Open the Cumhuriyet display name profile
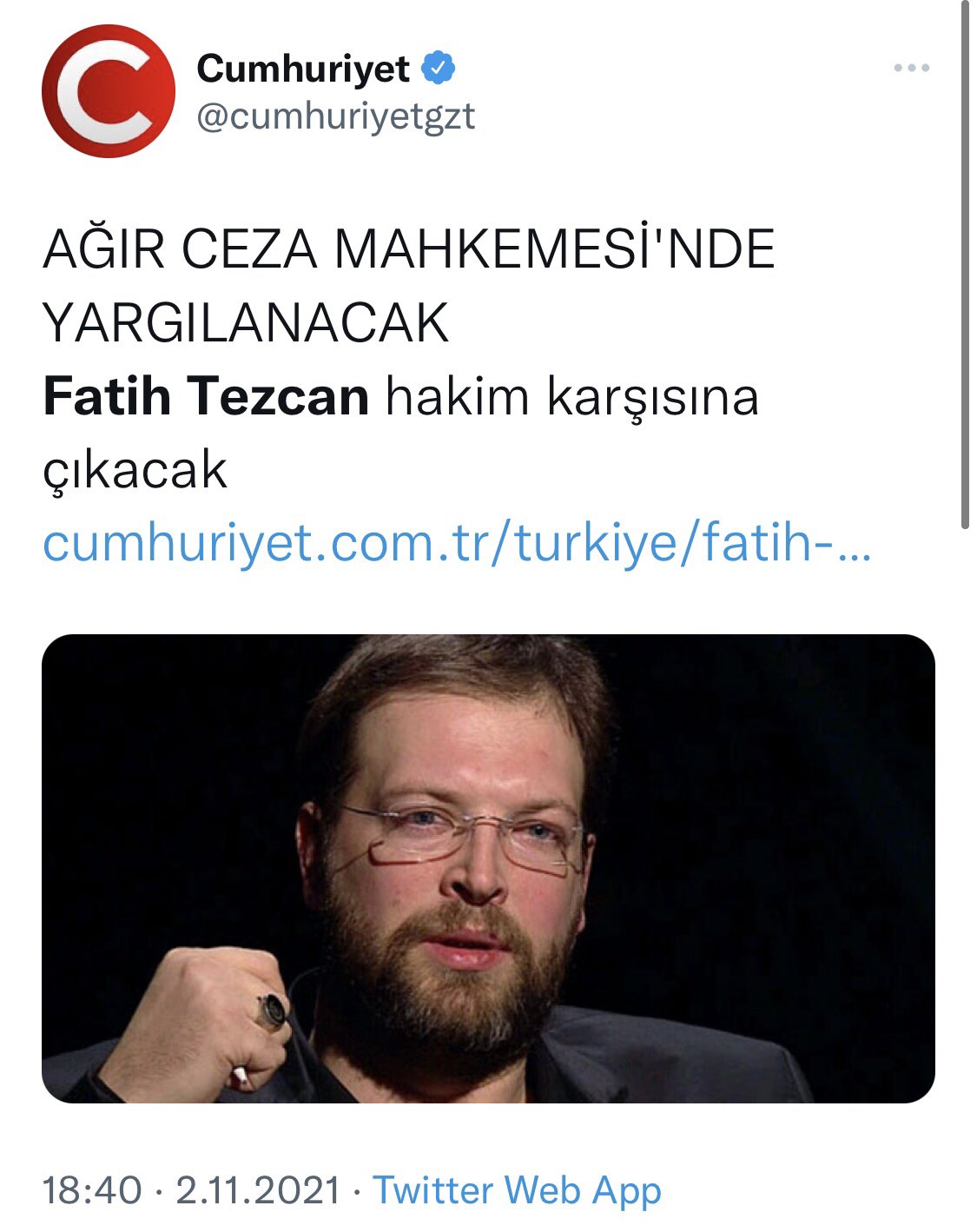 303,68
